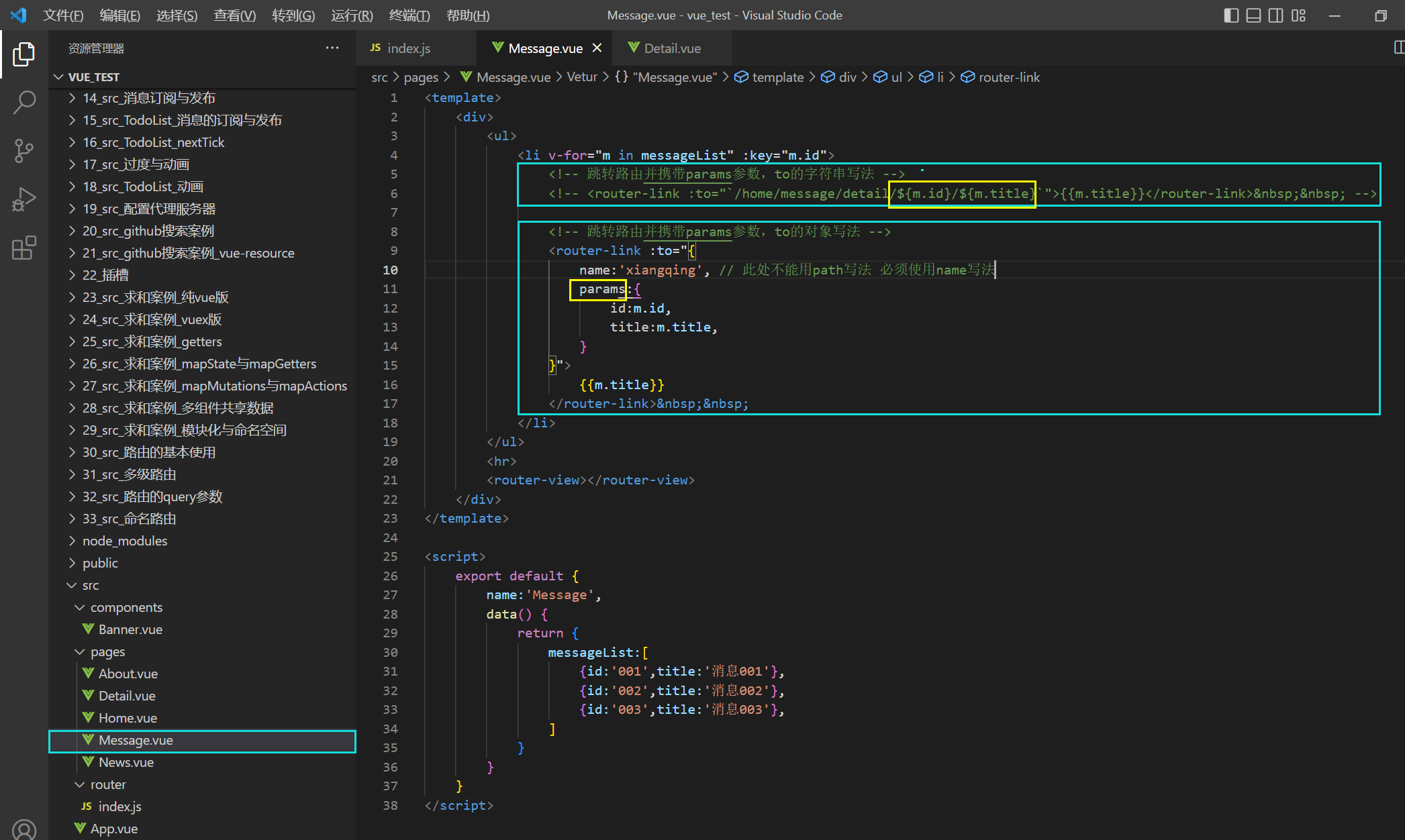The width and height of the screenshot is (1405, 840).
Task: Click line 11 params highlight in editor
Action: 596,289
